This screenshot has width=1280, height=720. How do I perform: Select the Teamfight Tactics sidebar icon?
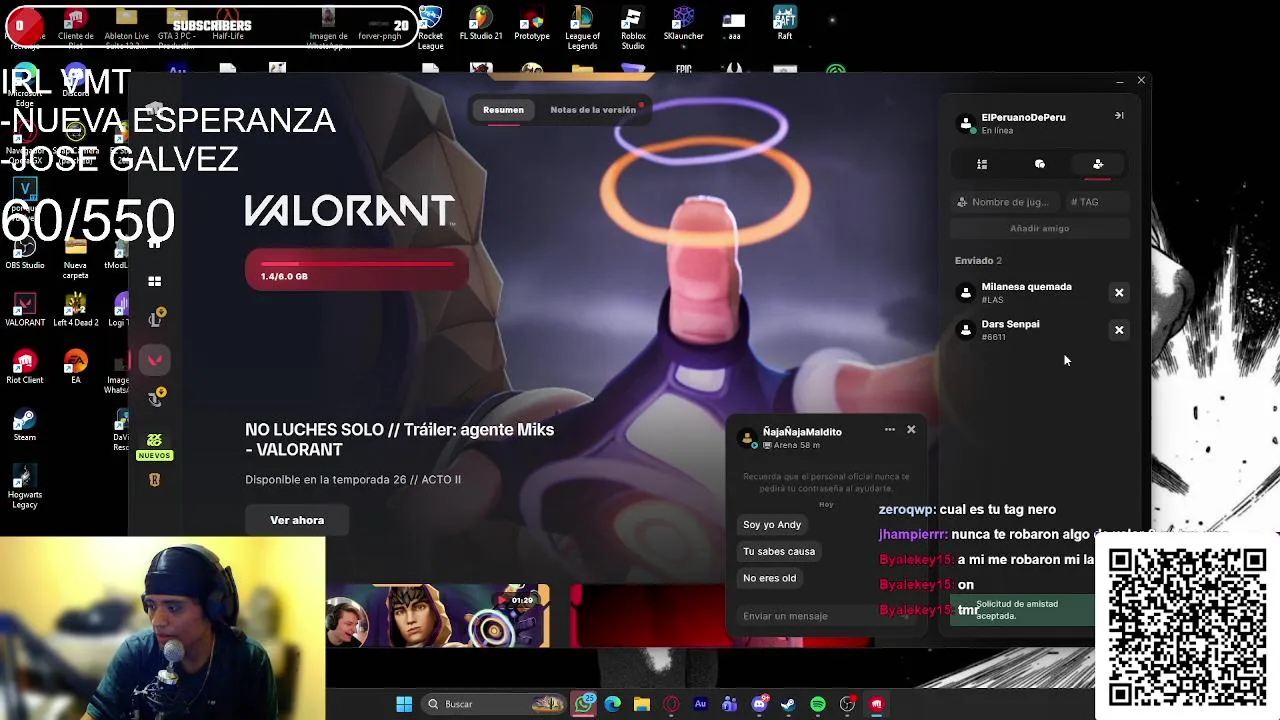[155, 397]
